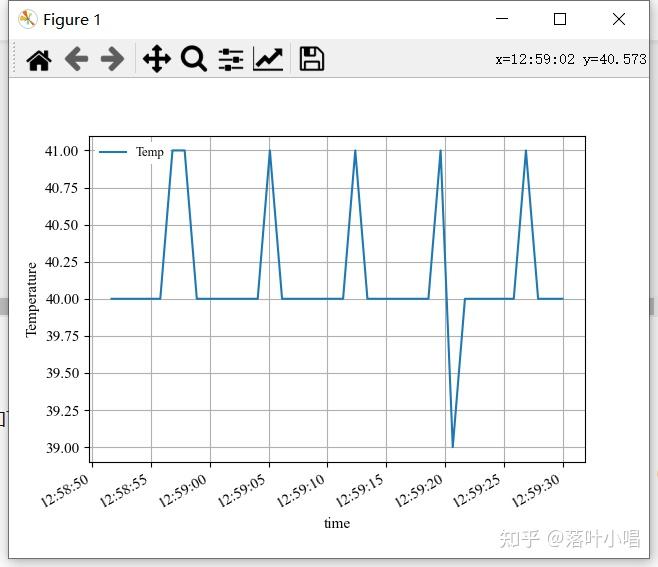This screenshot has height=567, width=658.
Task: Click the blue line sample in the legend
Action: [x=113, y=152]
